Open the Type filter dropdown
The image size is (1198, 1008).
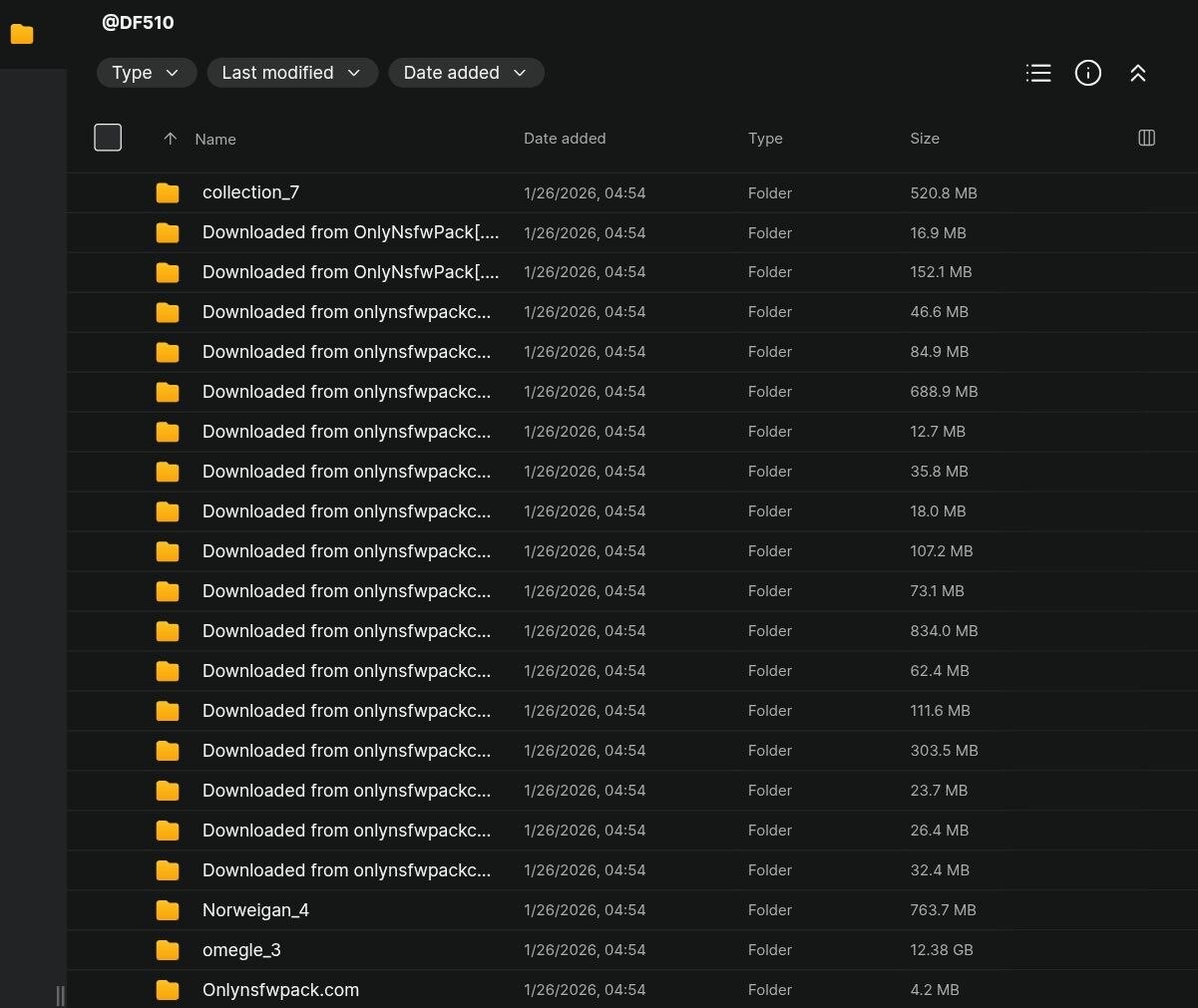146,73
